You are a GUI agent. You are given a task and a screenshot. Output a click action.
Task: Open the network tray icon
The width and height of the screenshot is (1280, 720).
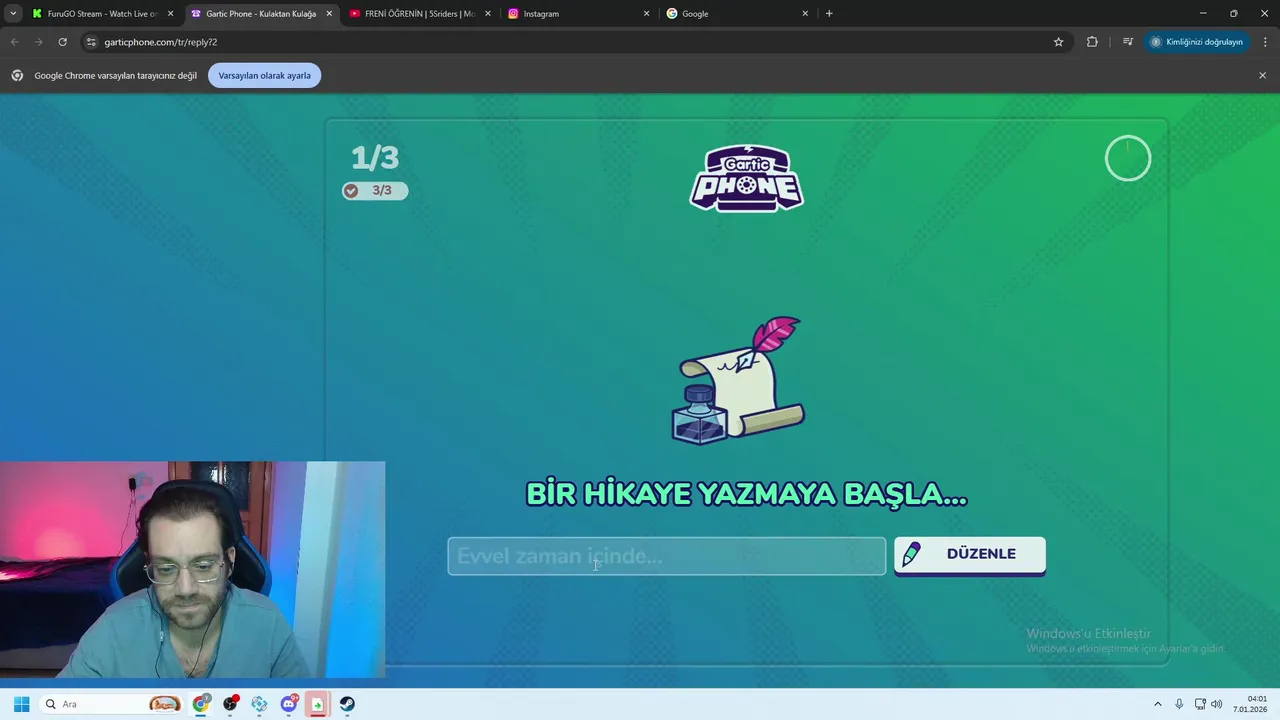pos(1200,704)
